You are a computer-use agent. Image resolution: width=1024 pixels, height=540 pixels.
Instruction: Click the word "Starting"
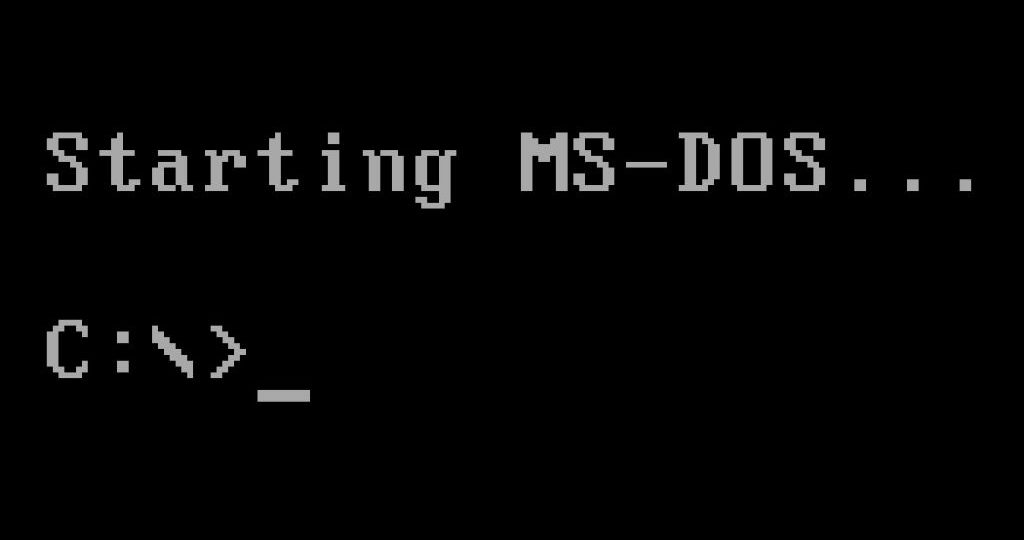click(x=250, y=168)
